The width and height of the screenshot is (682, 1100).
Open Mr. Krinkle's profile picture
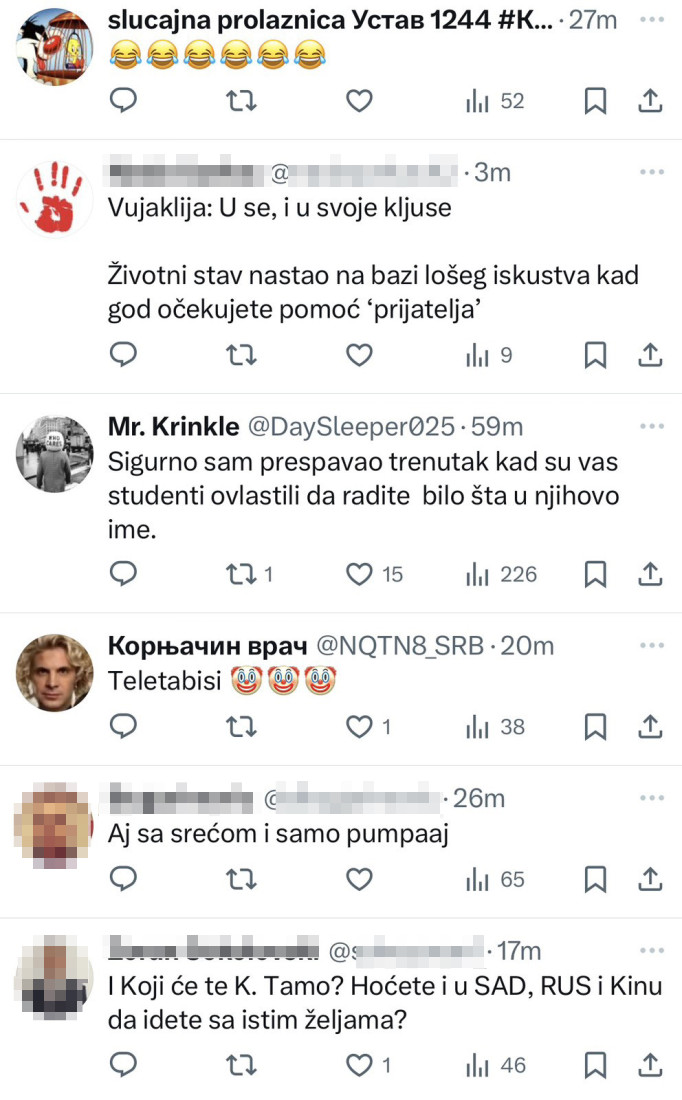(x=54, y=453)
